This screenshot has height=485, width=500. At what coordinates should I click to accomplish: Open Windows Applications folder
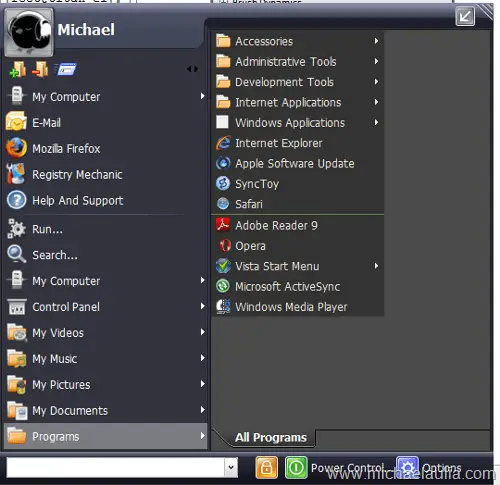click(x=298, y=123)
